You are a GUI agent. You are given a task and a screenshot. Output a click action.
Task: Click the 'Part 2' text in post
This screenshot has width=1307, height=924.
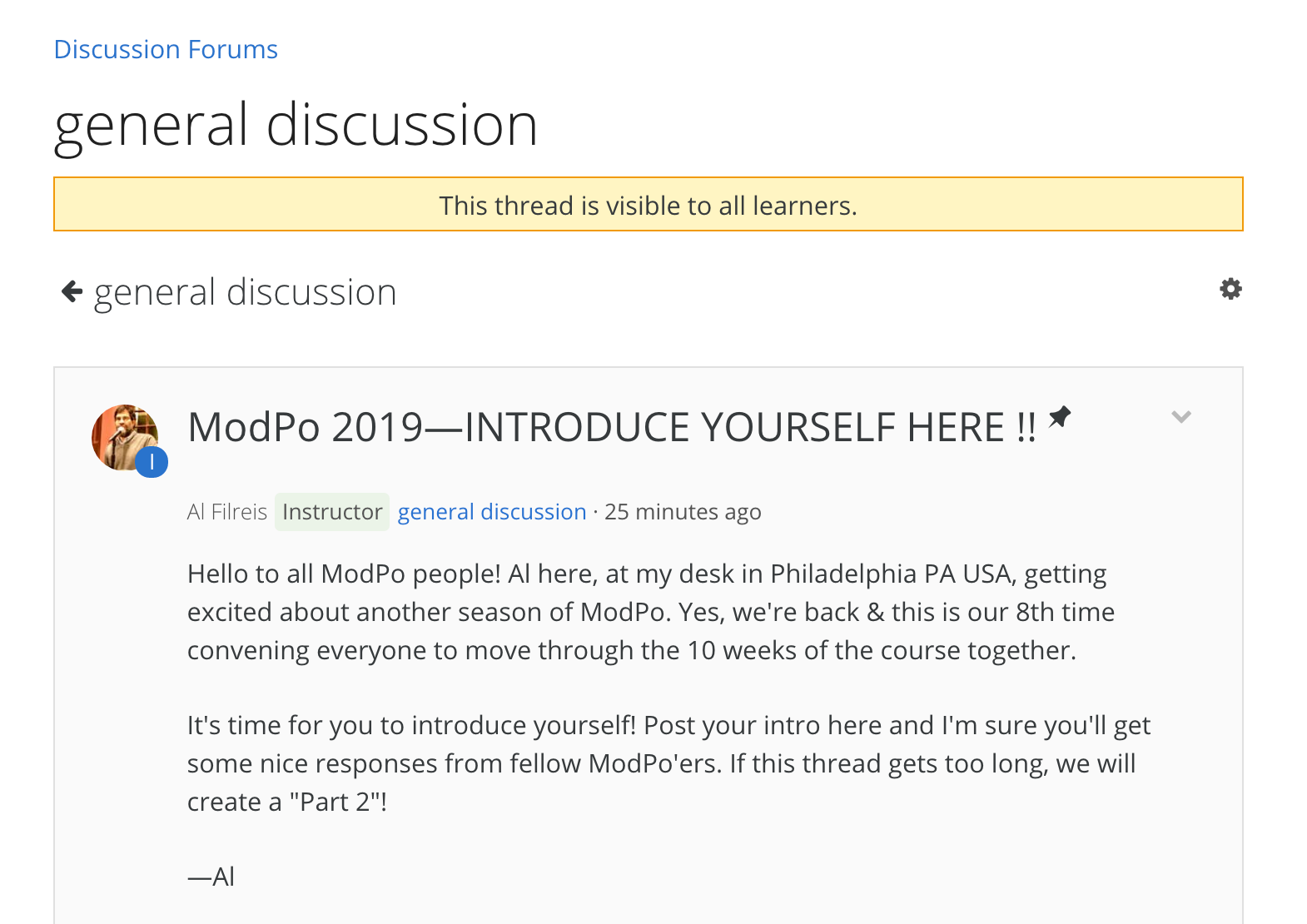click(337, 802)
